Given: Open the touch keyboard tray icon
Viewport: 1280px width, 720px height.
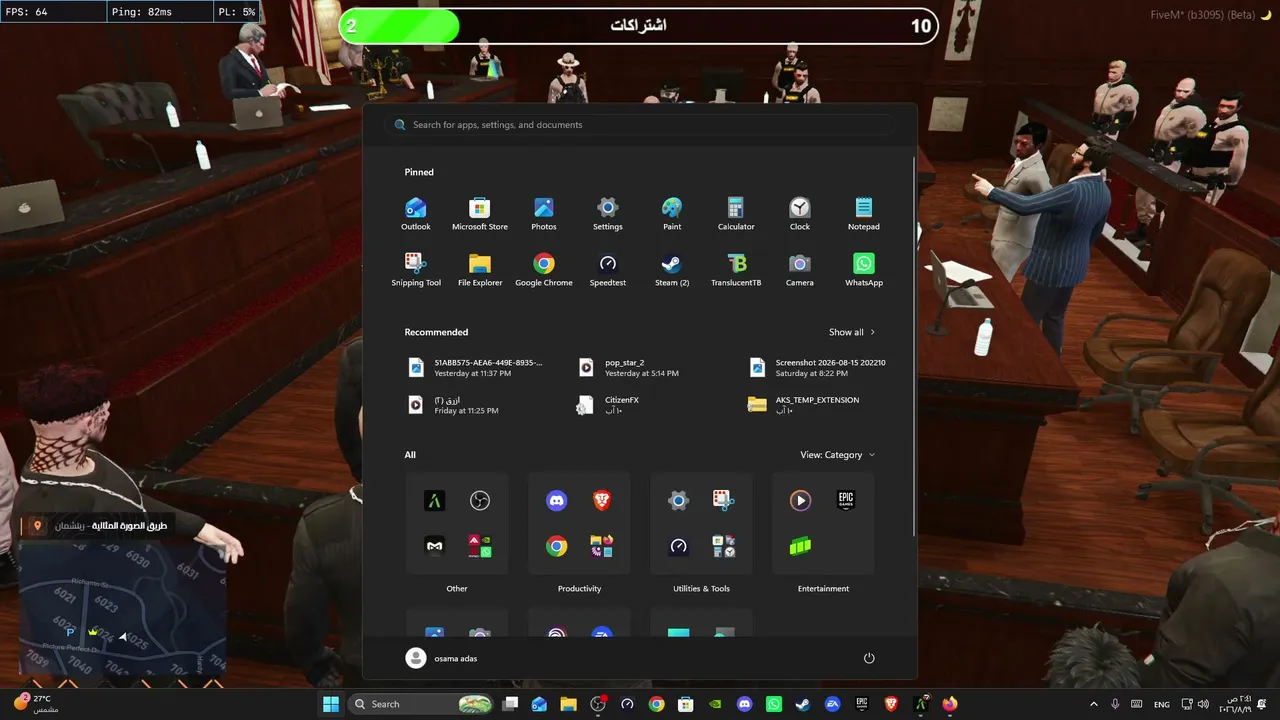Looking at the screenshot, I should click(1137, 704).
